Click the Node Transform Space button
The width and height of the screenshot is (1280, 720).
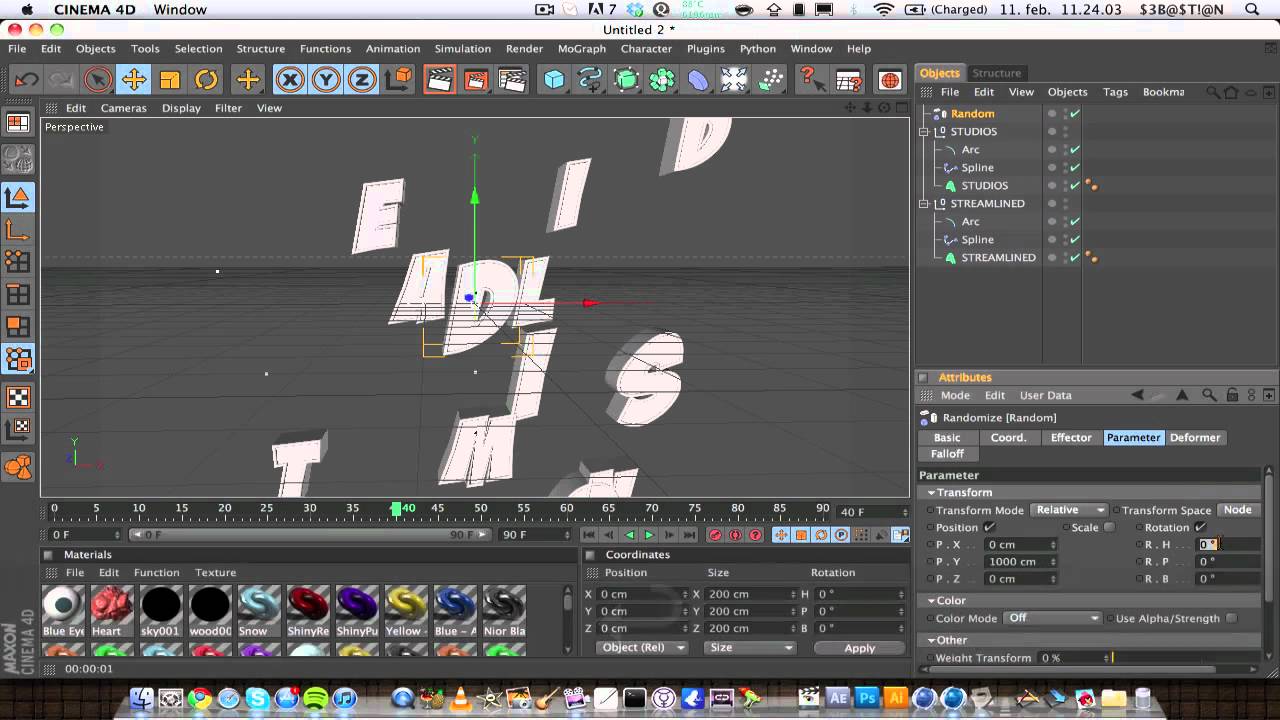1238,510
